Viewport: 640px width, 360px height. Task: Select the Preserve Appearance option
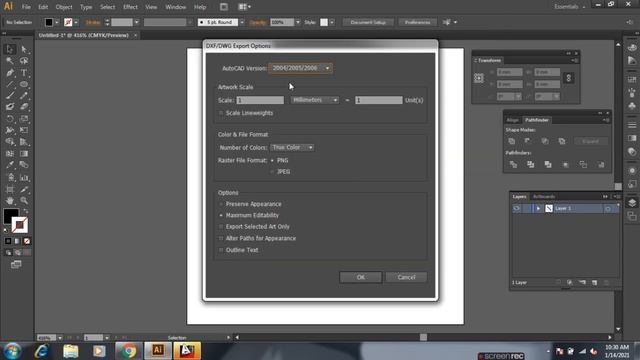coord(221,204)
